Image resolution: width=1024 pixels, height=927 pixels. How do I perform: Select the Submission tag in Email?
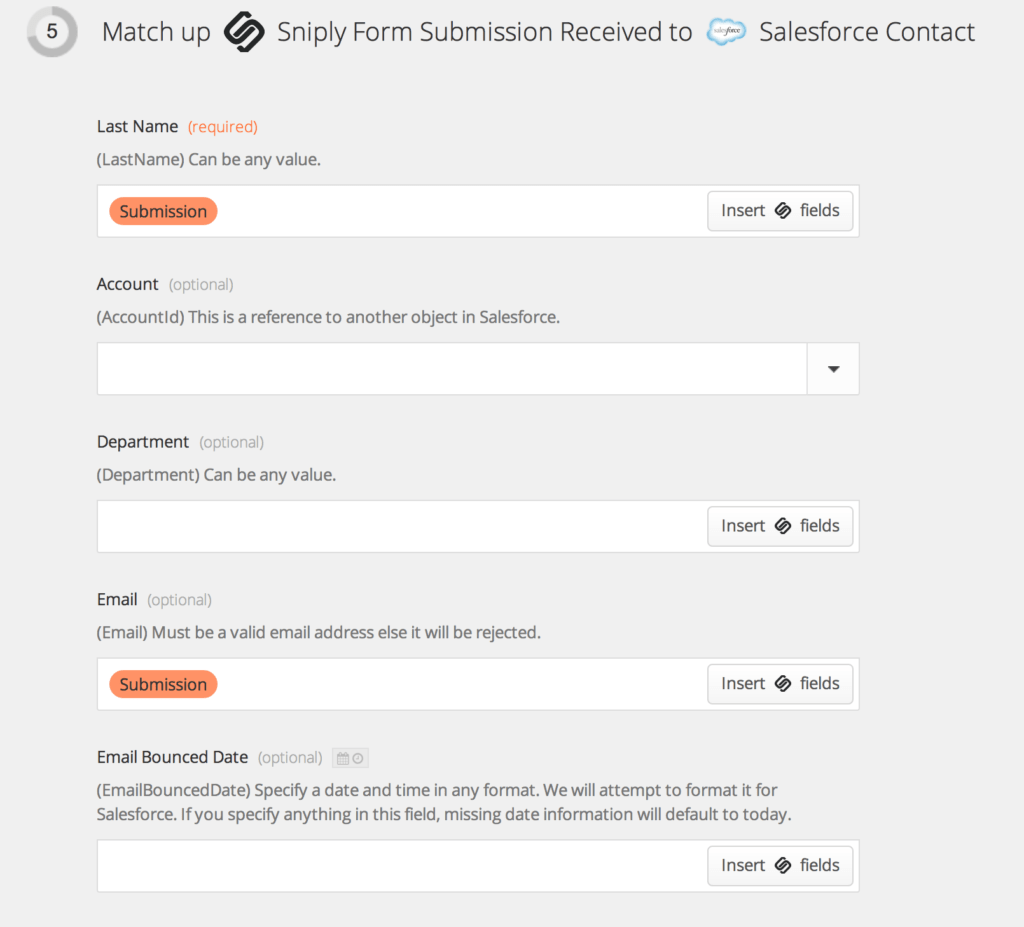pyautogui.click(x=163, y=684)
